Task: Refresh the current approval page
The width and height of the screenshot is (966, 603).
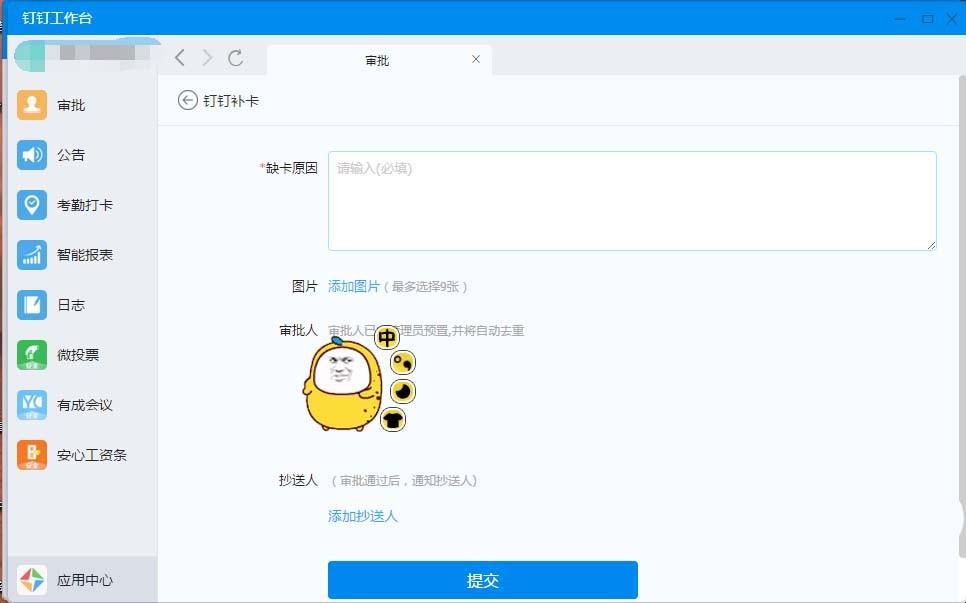Action: tap(237, 58)
